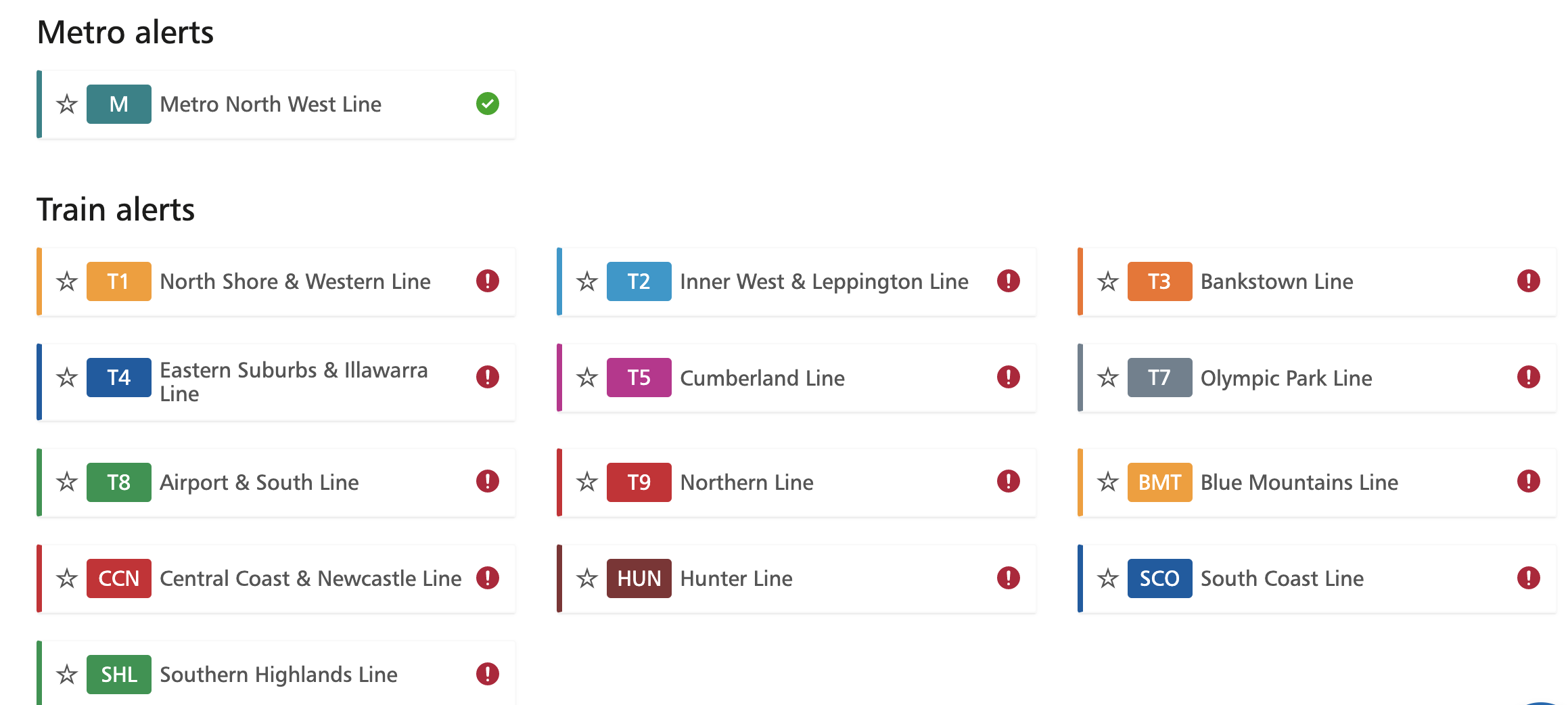Click the HUN Hunter Line badge
The width and height of the screenshot is (1568, 705).
[639, 578]
